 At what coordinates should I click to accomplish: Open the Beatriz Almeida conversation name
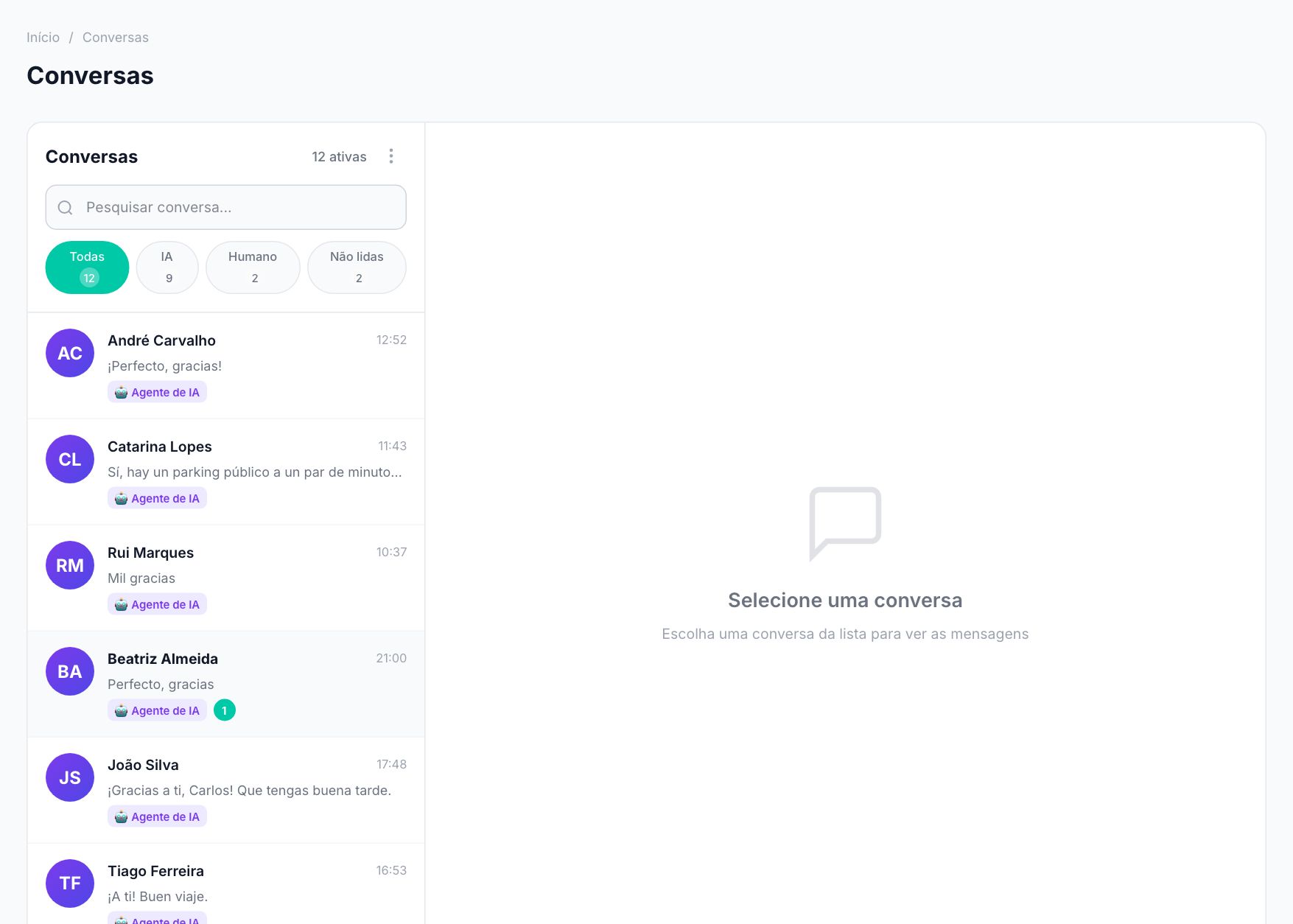(163, 659)
